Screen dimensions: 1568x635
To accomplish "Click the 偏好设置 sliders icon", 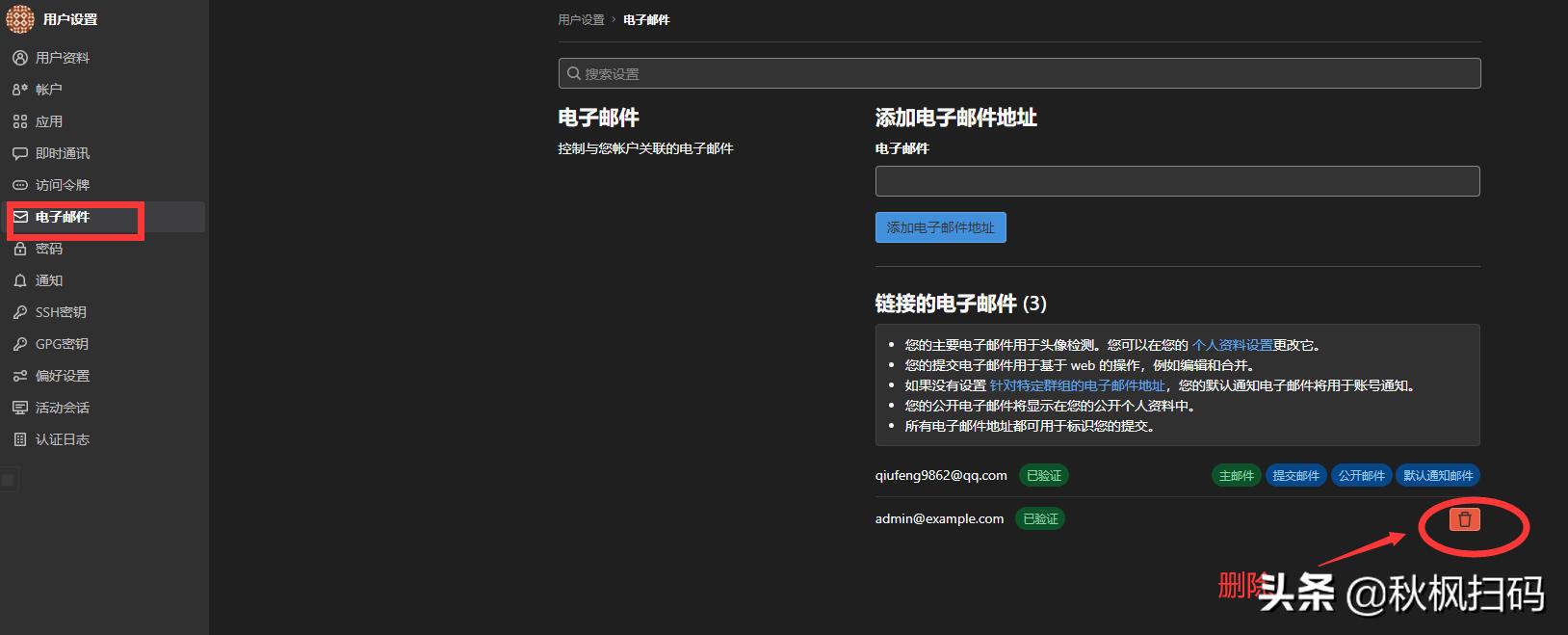I will [19, 376].
